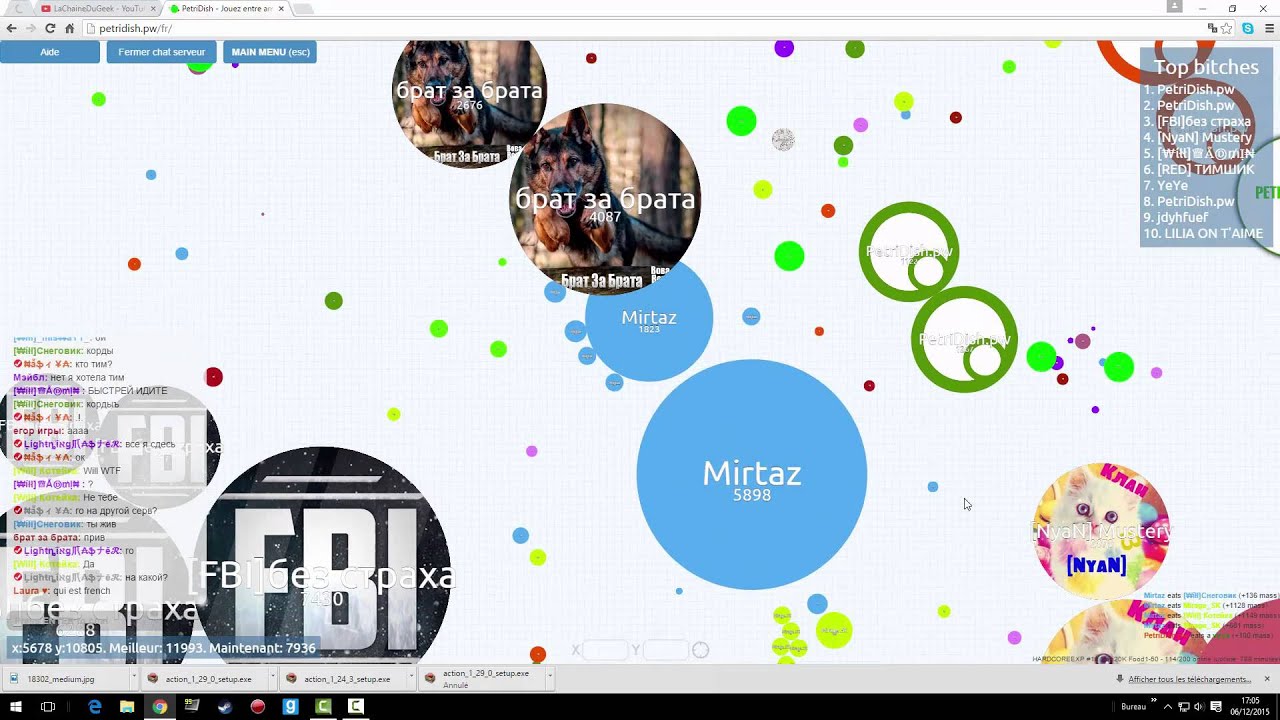Expand the hidden system tray icons arrow
Screen dimensions: 1280x720
point(1167,706)
